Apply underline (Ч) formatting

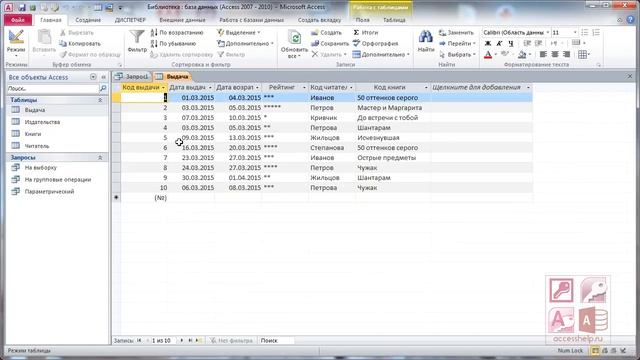[511, 43]
